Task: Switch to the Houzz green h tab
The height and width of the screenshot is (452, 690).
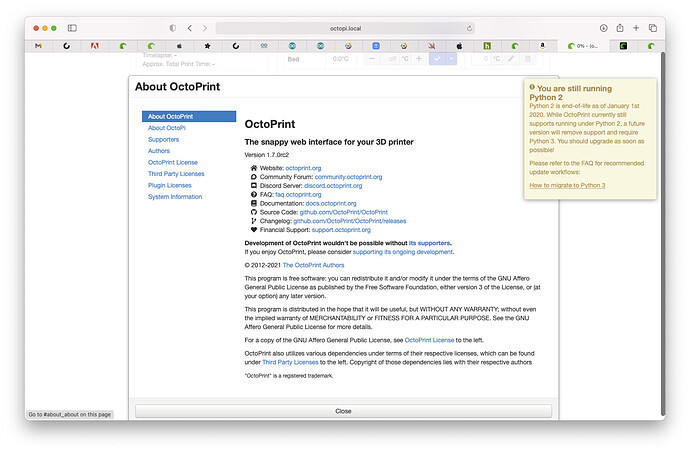Action: click(487, 46)
